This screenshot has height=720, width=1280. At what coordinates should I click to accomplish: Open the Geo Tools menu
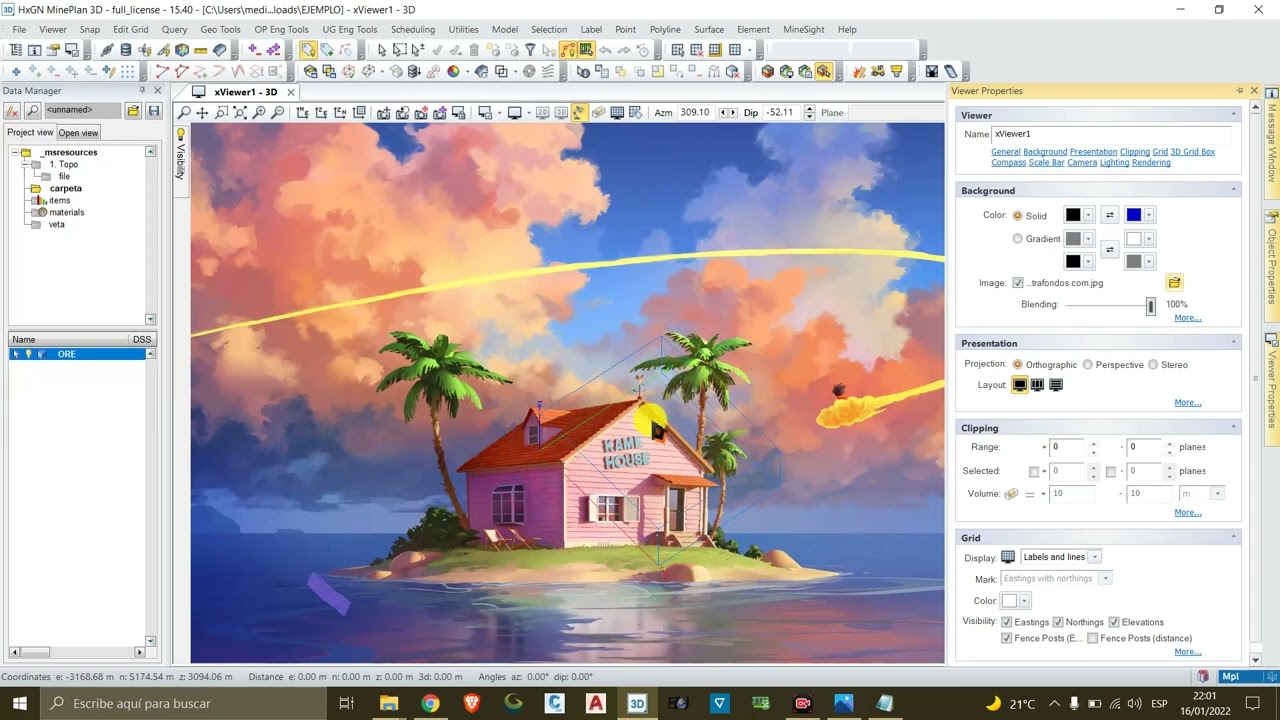pos(220,30)
